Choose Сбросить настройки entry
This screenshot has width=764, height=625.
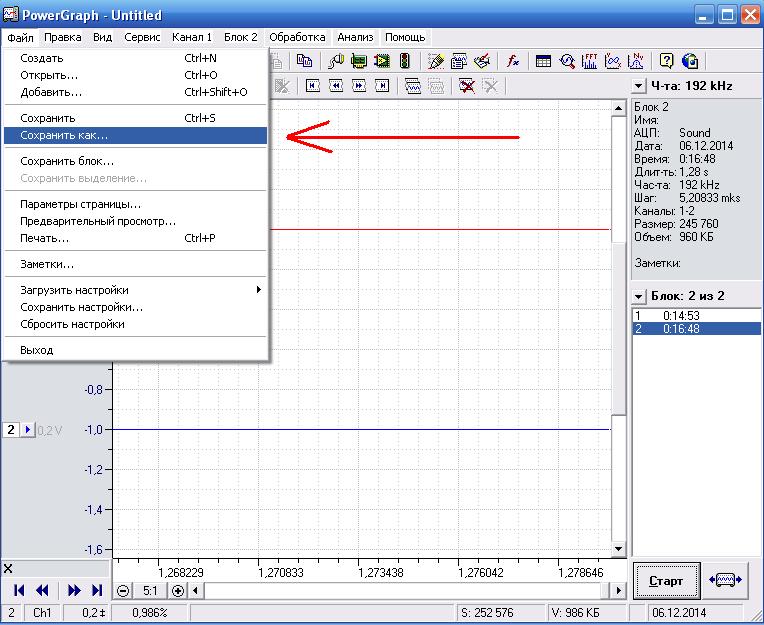point(135,324)
